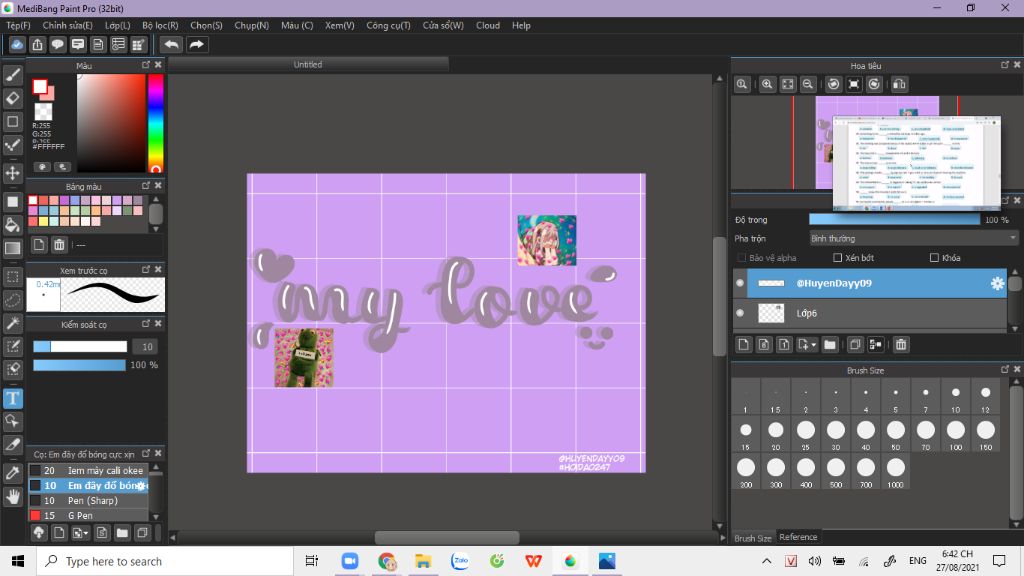Click the cloud save icon
This screenshot has width=1024, height=576.
coord(17,44)
